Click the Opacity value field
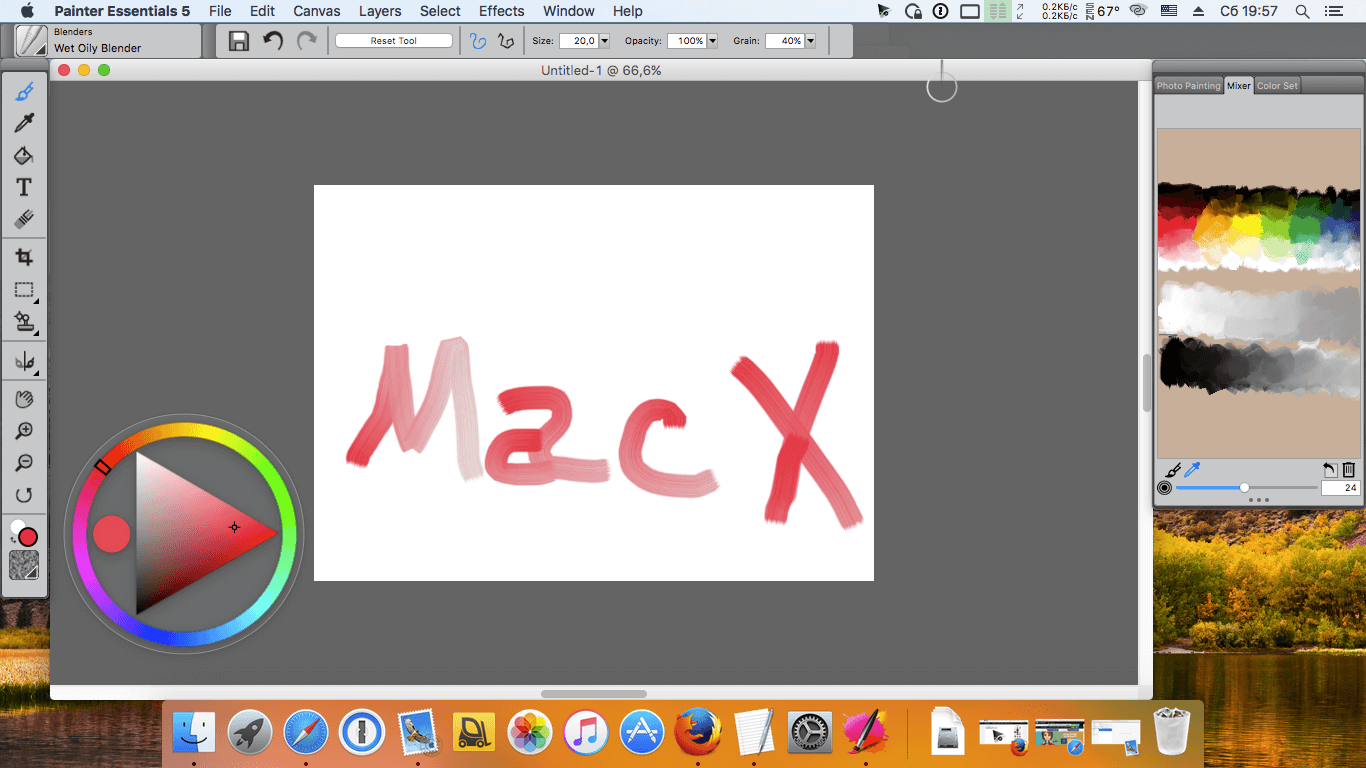The height and width of the screenshot is (768, 1366). pyautogui.click(x=686, y=41)
